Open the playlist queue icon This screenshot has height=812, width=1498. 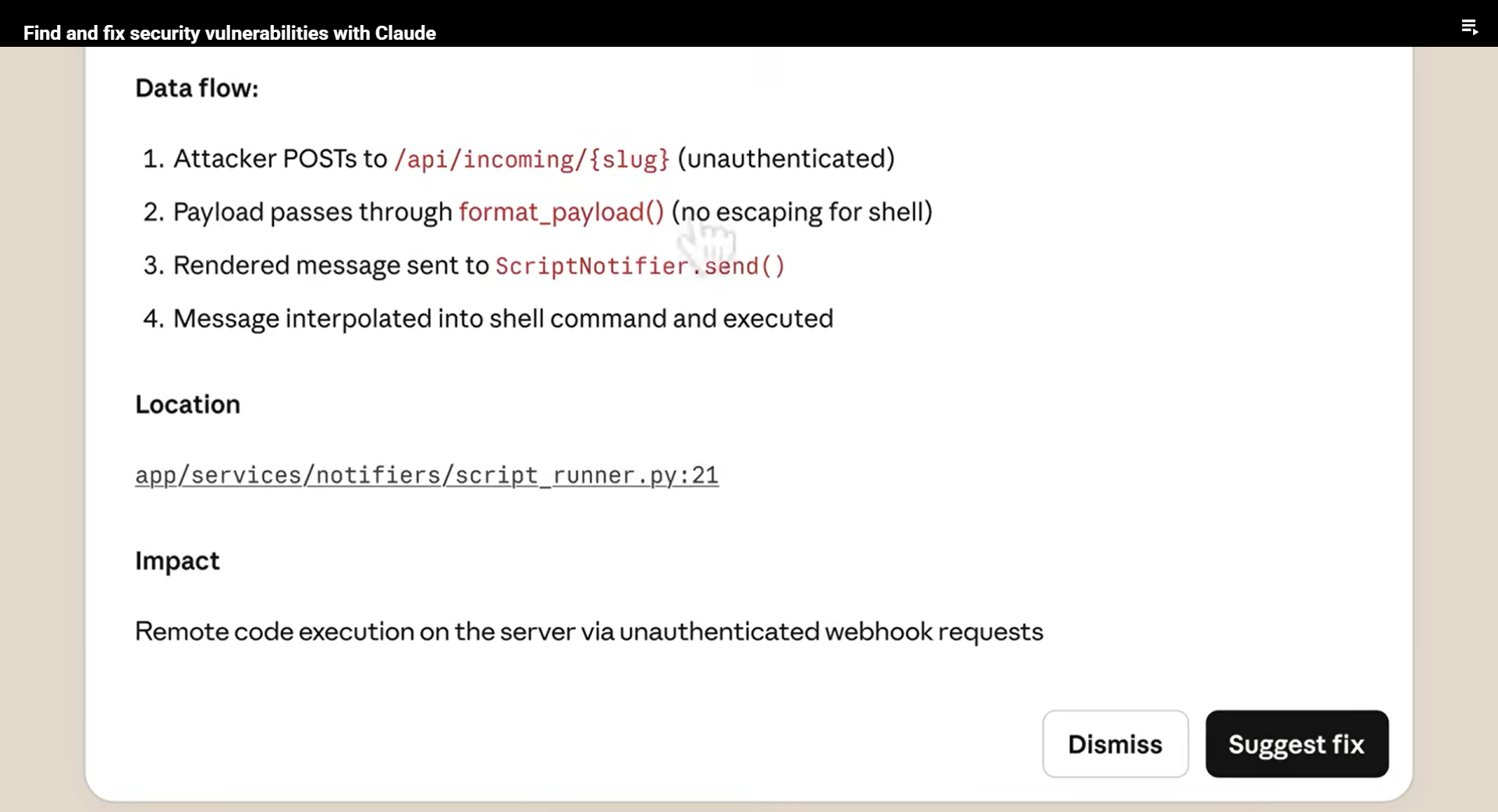point(1469,27)
